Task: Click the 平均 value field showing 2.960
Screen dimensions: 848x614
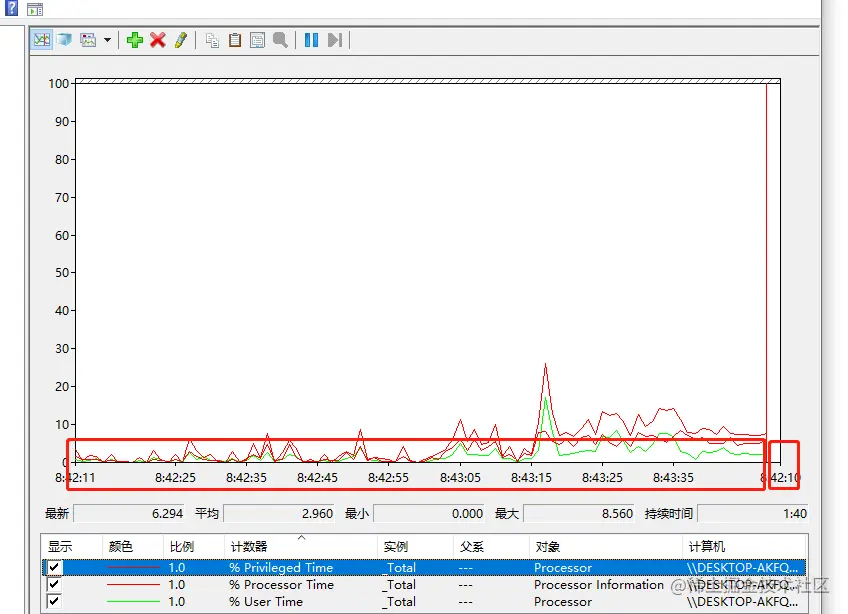Action: 279,513
